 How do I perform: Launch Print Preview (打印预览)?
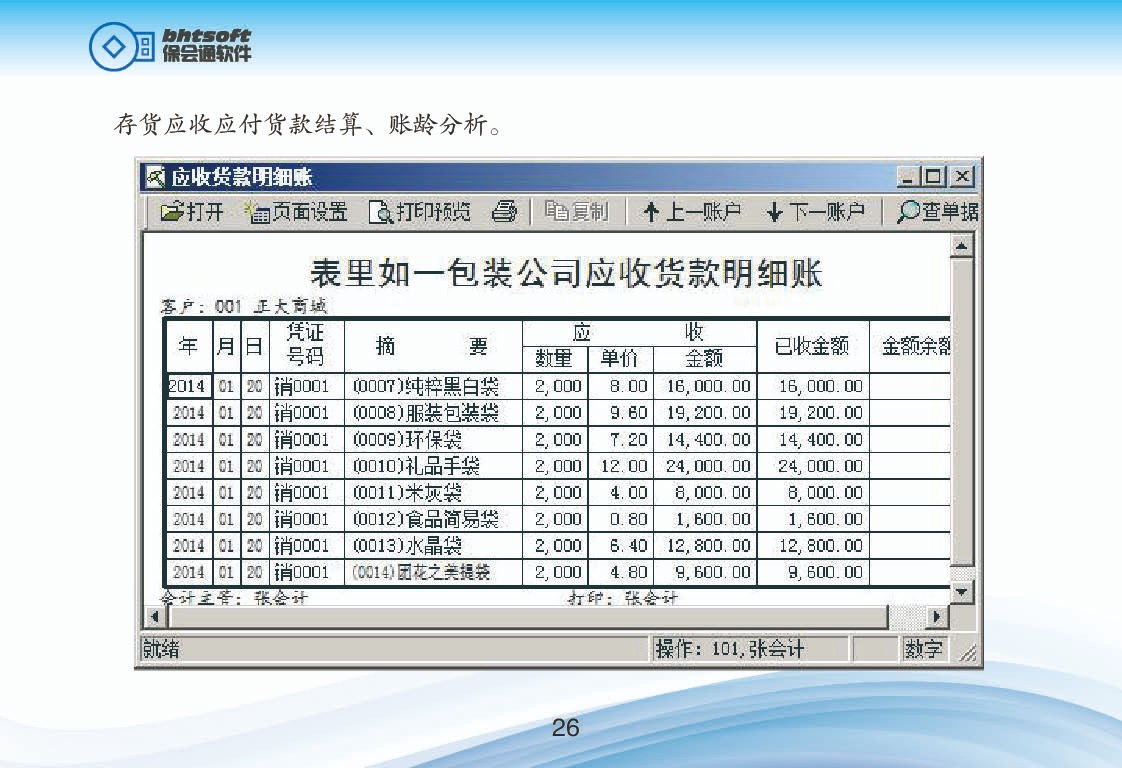click(x=420, y=211)
